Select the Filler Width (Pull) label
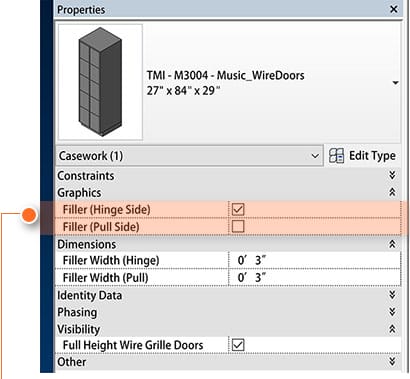This screenshot has height=379, width=410. point(106,278)
